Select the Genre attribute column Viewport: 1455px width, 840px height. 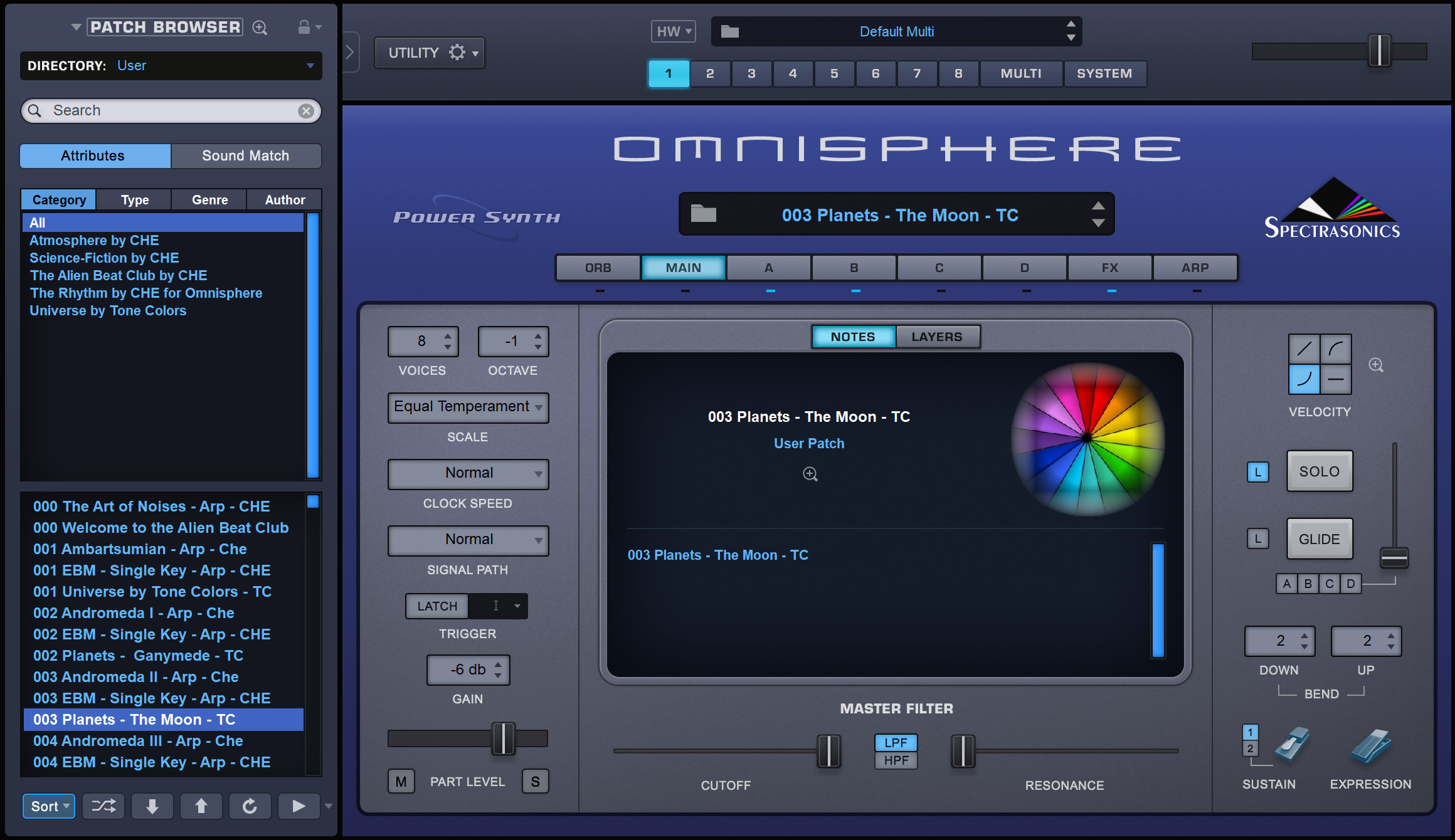coord(210,200)
